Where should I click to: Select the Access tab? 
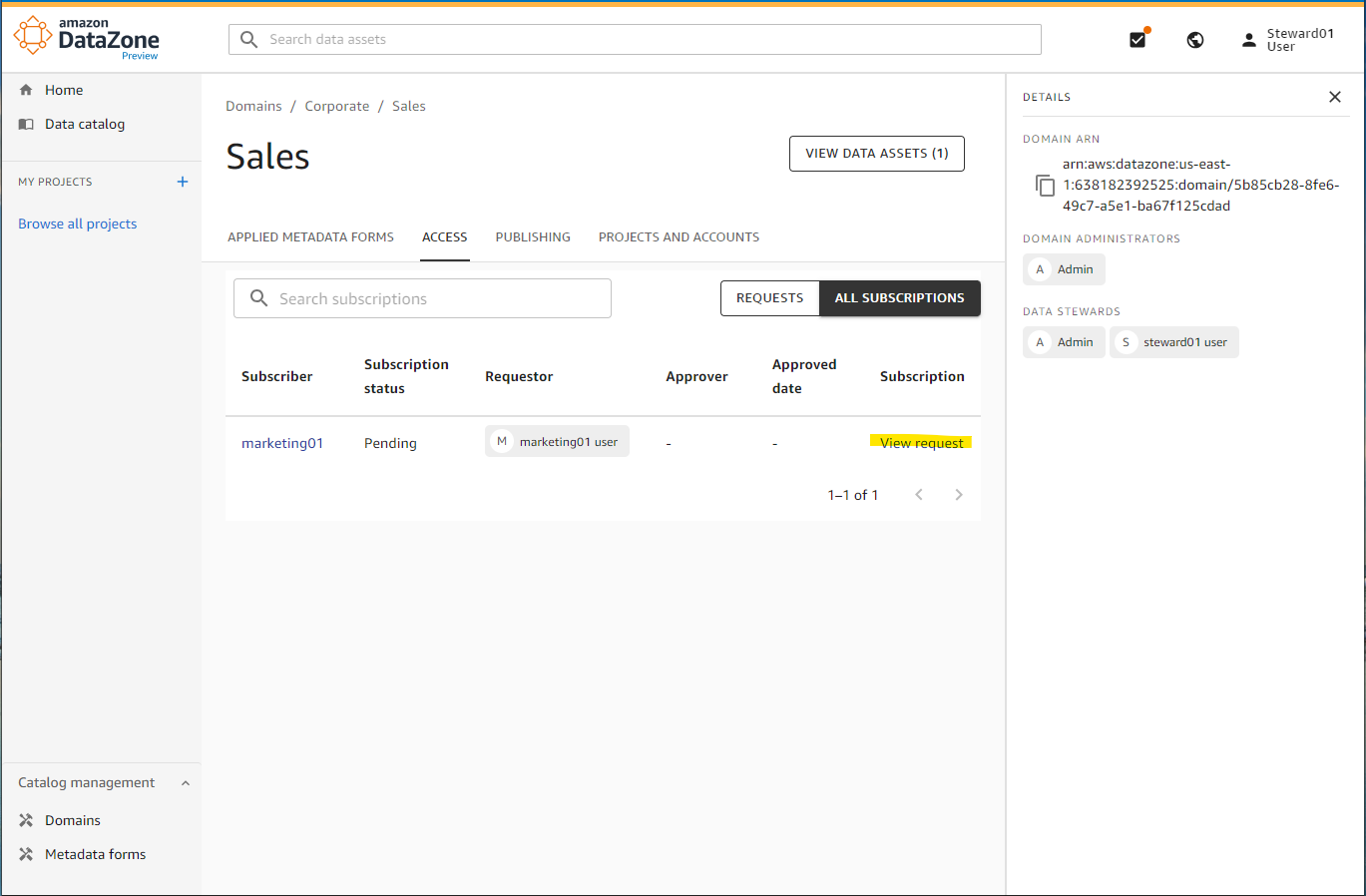[x=445, y=237]
